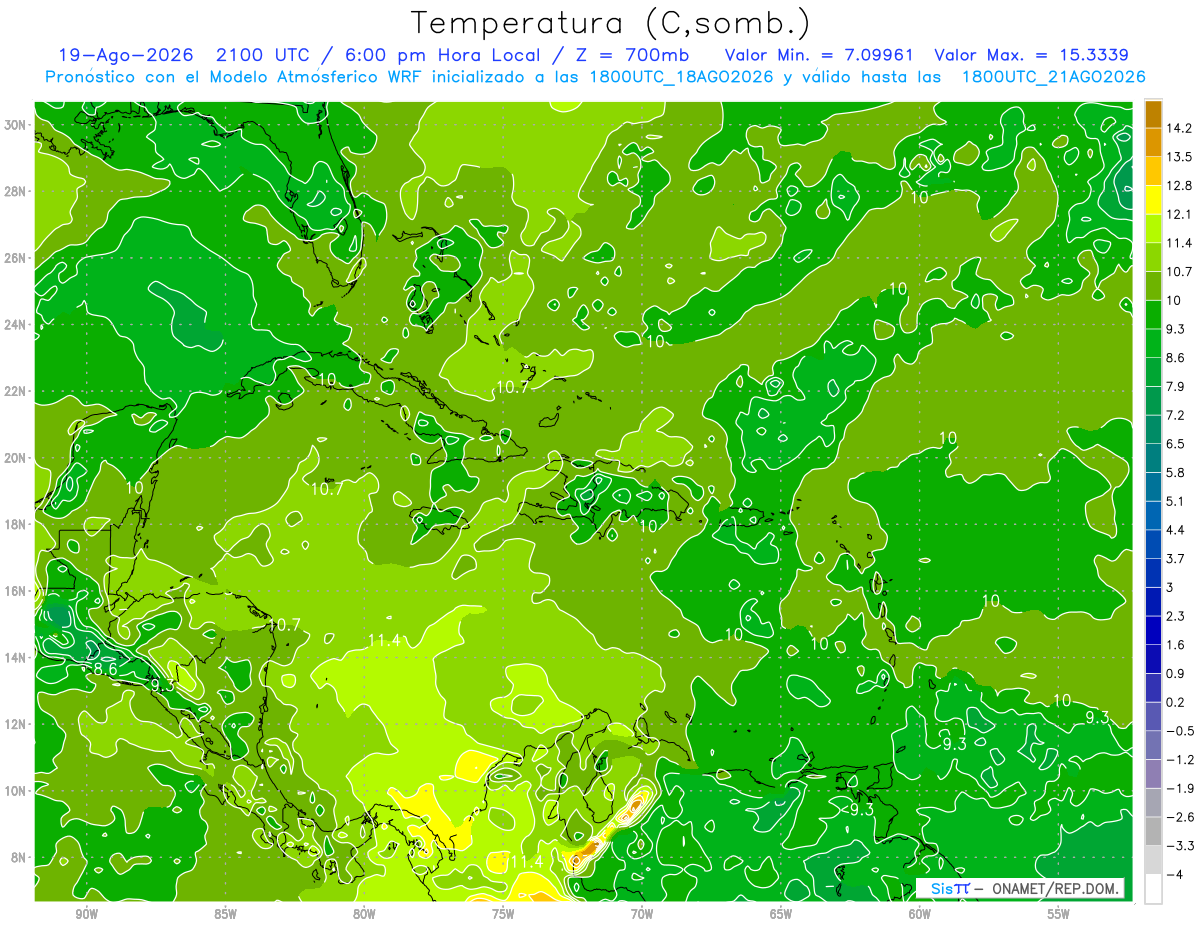Click the SisTT ONAMET/REP.DOM. logo box

click(x=1020, y=888)
